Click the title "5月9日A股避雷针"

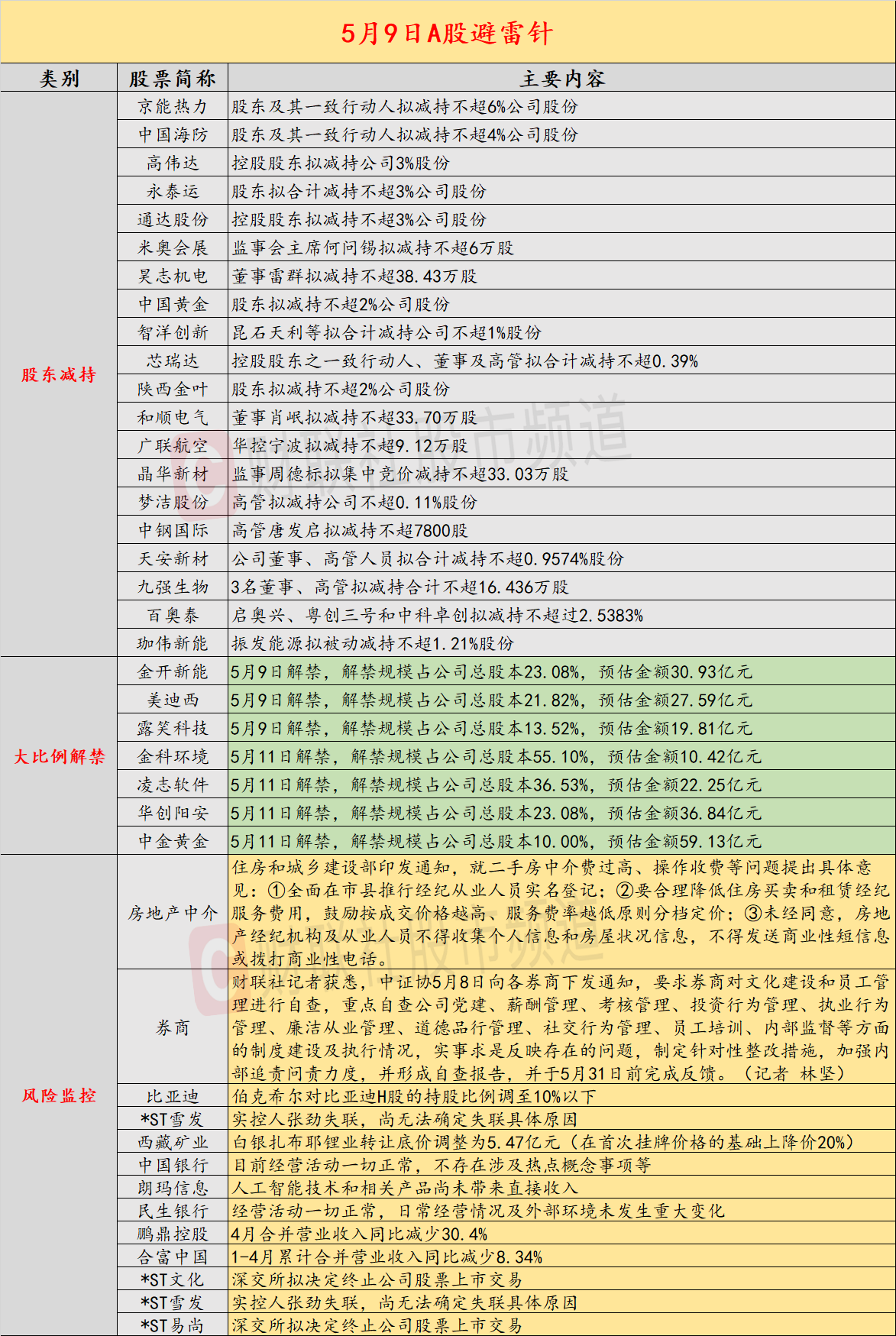coord(447,33)
